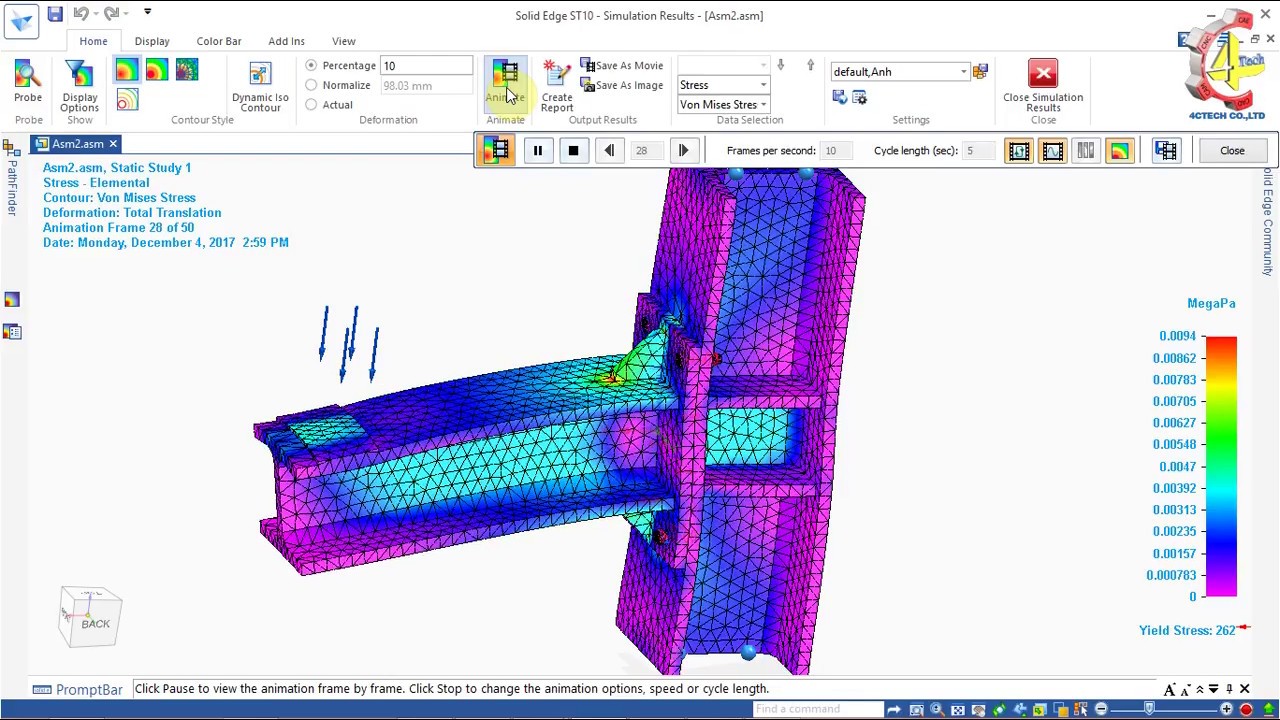
Task: Choose first smooth contour style icon
Action: (x=126, y=70)
